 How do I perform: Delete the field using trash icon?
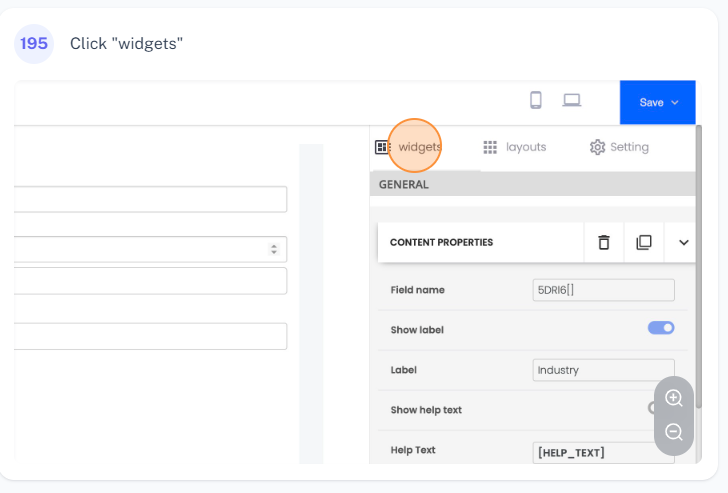click(603, 242)
